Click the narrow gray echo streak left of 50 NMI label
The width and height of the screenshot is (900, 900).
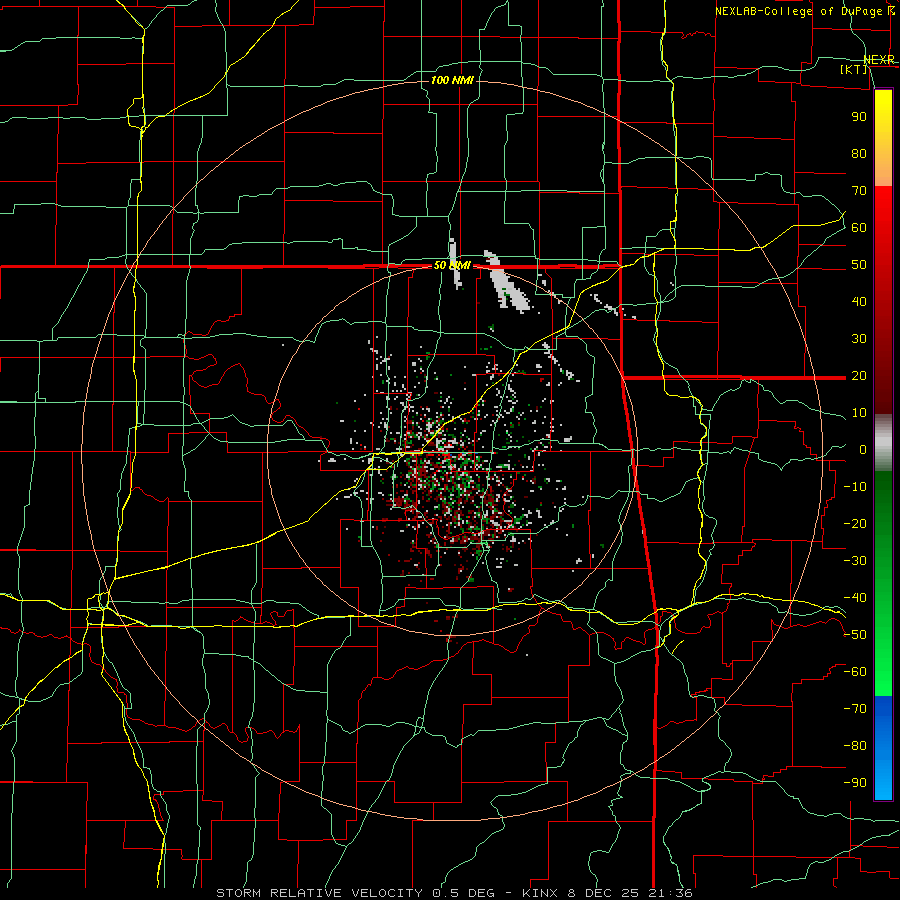(x=455, y=263)
